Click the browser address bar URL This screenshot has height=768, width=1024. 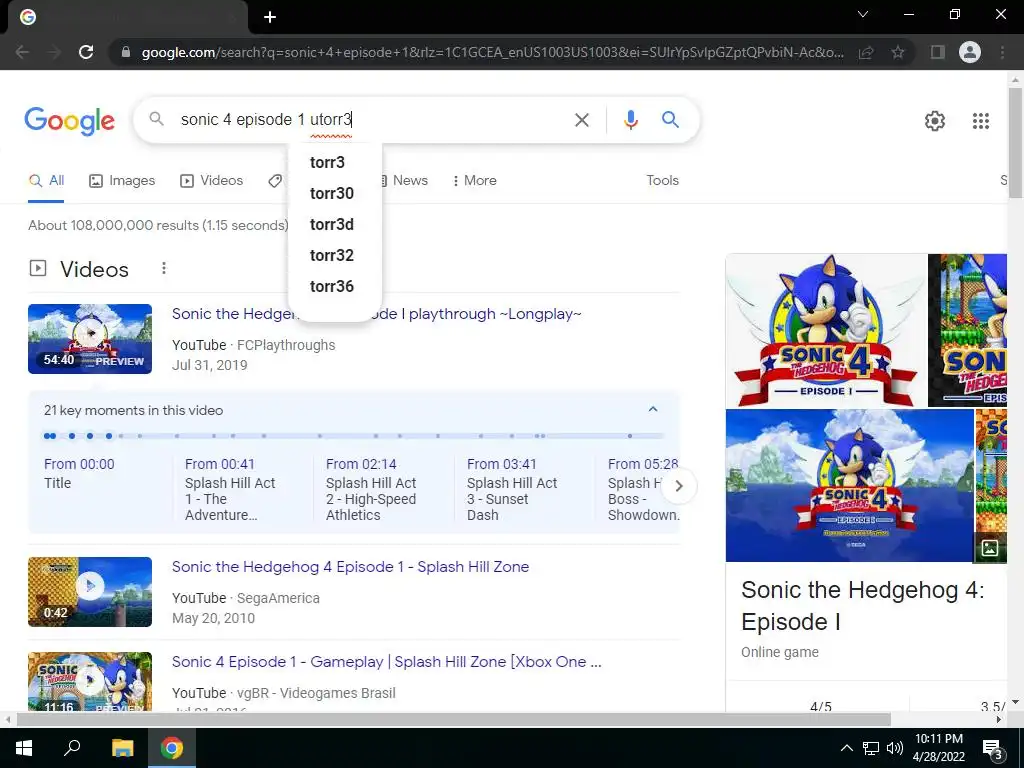(x=492, y=52)
